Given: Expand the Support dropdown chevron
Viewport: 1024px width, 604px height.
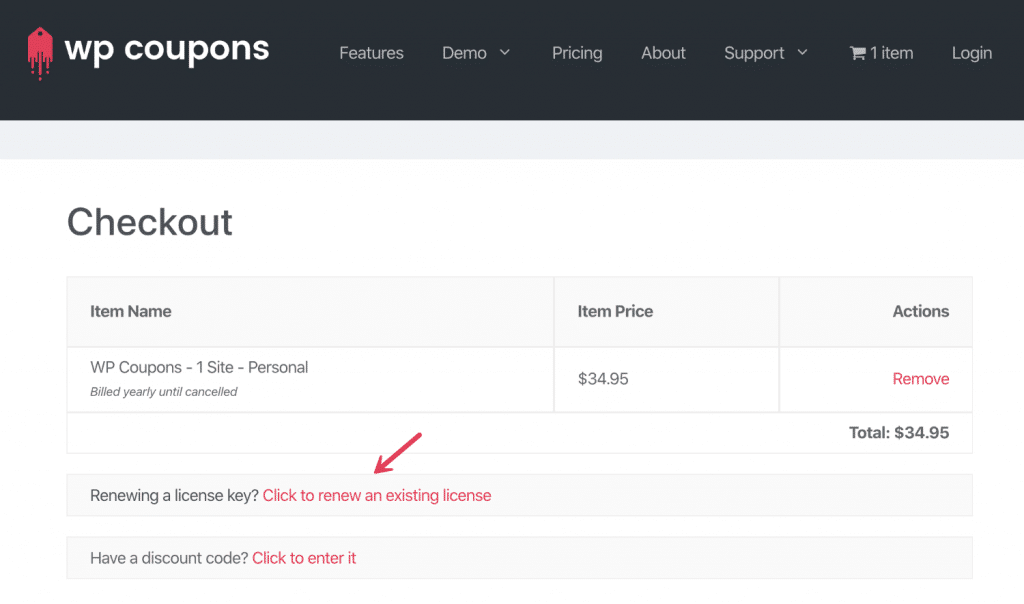Looking at the screenshot, I should point(803,52).
